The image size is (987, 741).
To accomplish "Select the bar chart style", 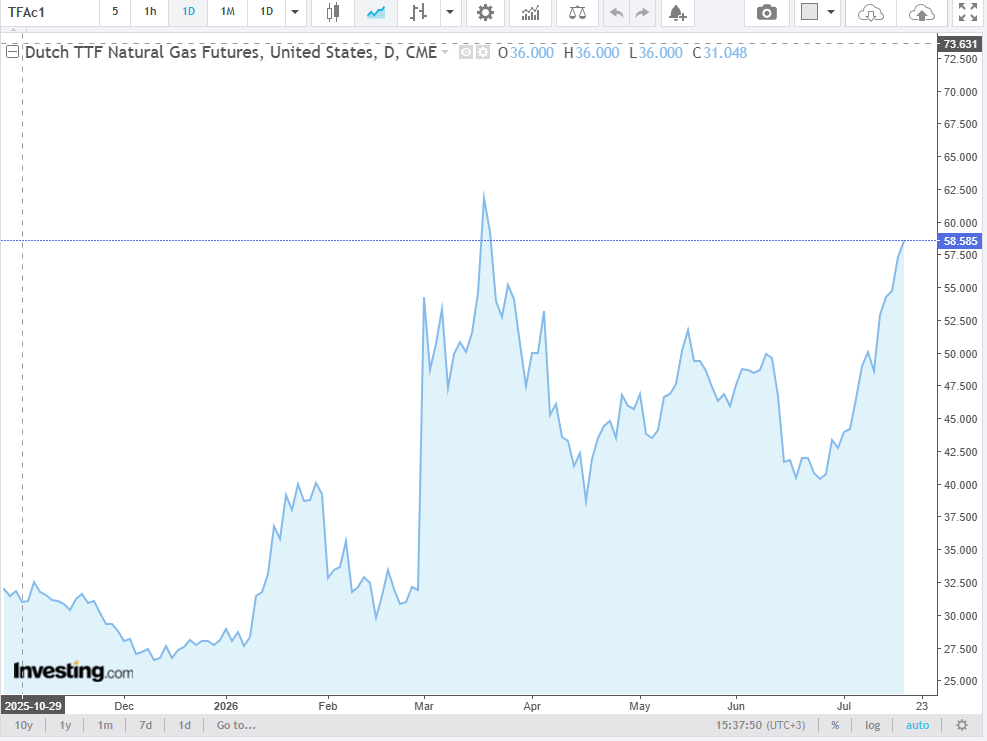I will tap(419, 13).
